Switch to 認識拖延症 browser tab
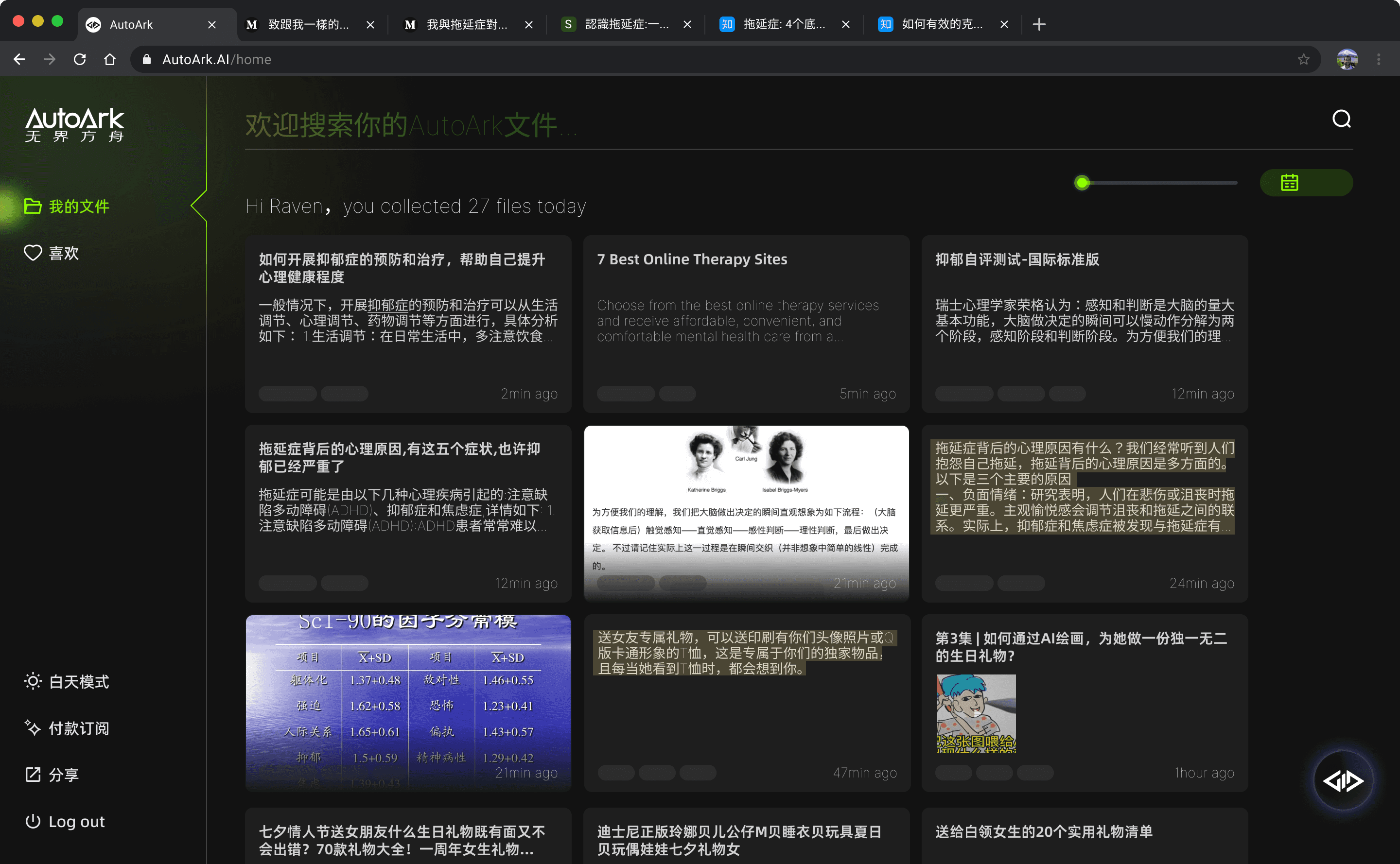Image resolution: width=1400 pixels, height=864 pixels. pyautogui.click(x=626, y=25)
